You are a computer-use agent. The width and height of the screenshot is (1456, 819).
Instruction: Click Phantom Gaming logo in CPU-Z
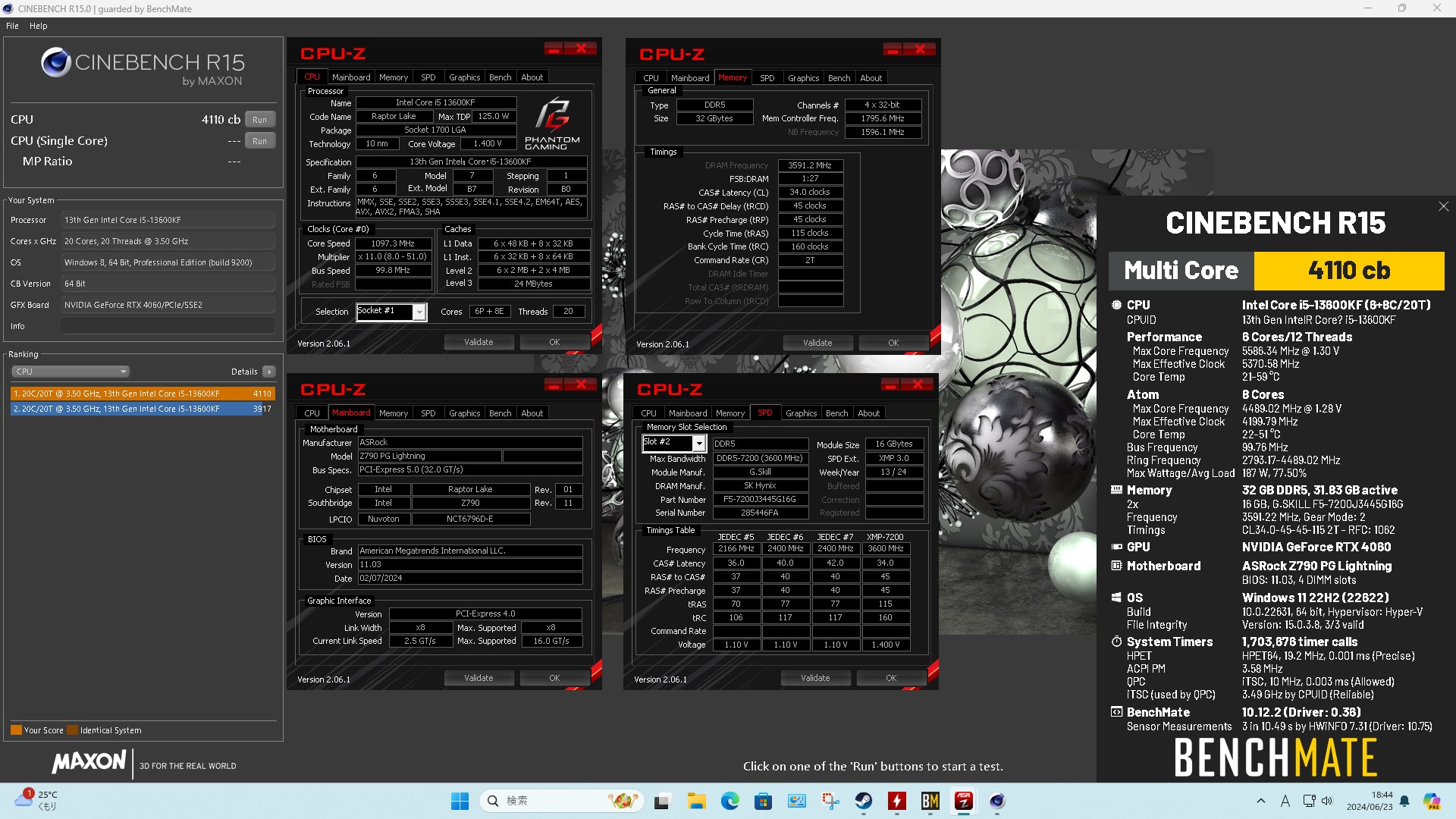coord(552,124)
